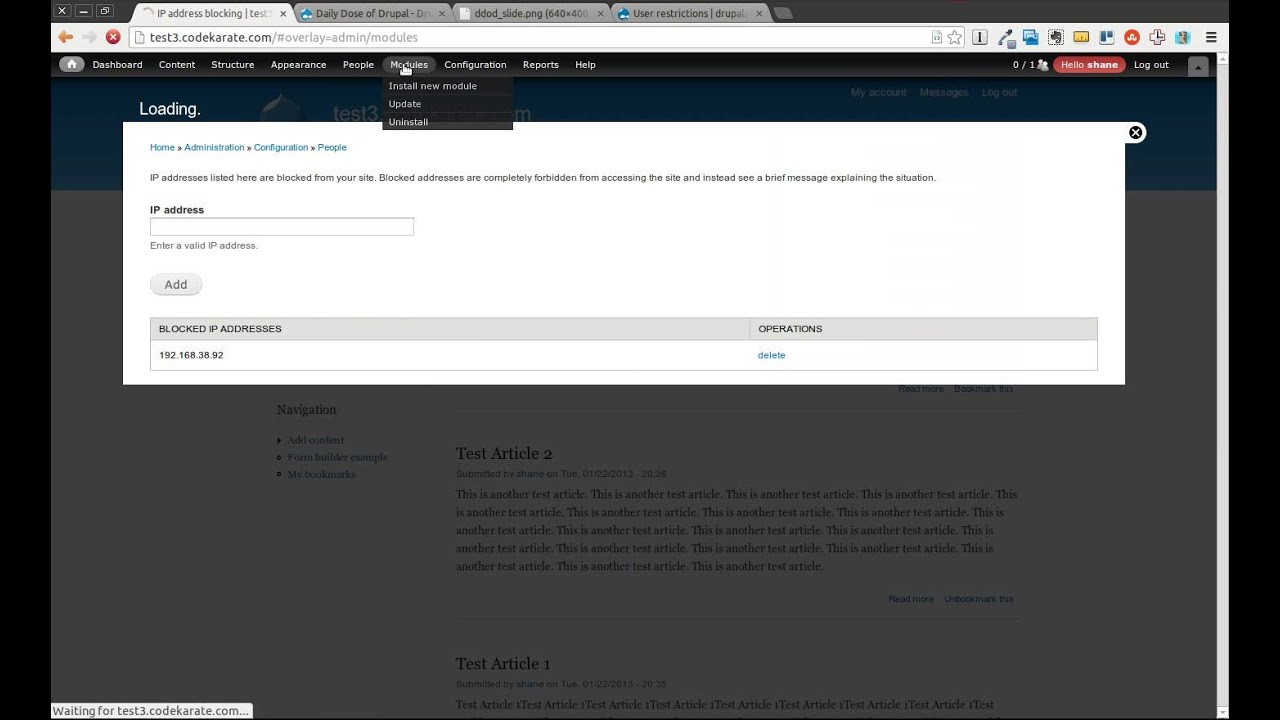Select the 192.168.38.92 table cell

(450, 355)
